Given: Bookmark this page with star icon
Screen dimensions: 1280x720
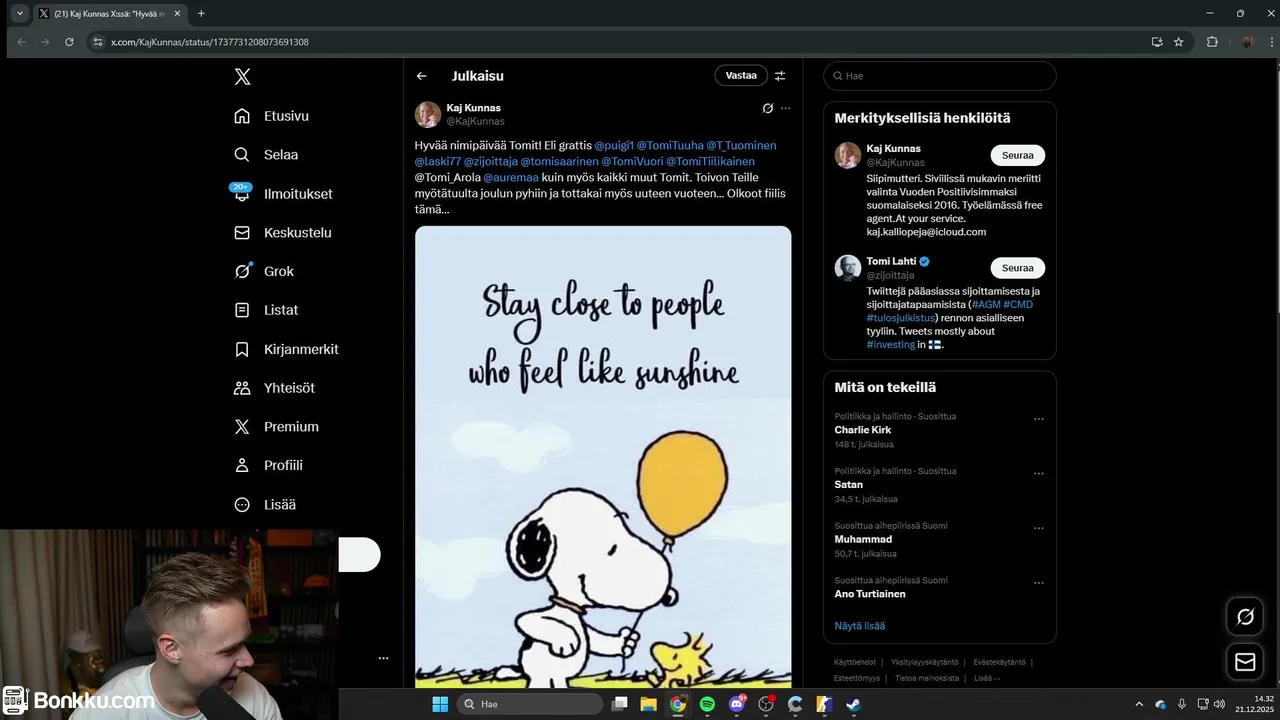Looking at the screenshot, I should coord(1179,42).
